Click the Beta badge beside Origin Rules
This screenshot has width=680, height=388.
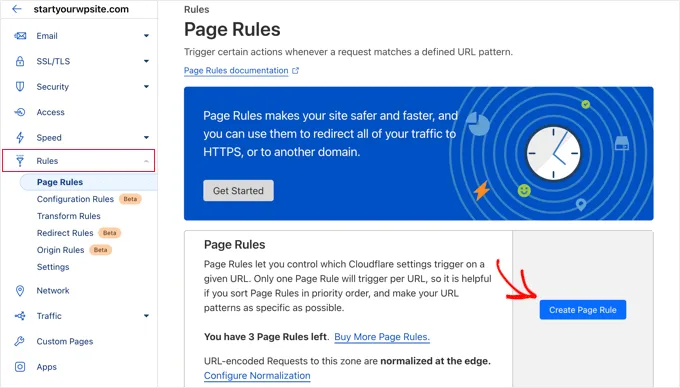click(x=100, y=250)
